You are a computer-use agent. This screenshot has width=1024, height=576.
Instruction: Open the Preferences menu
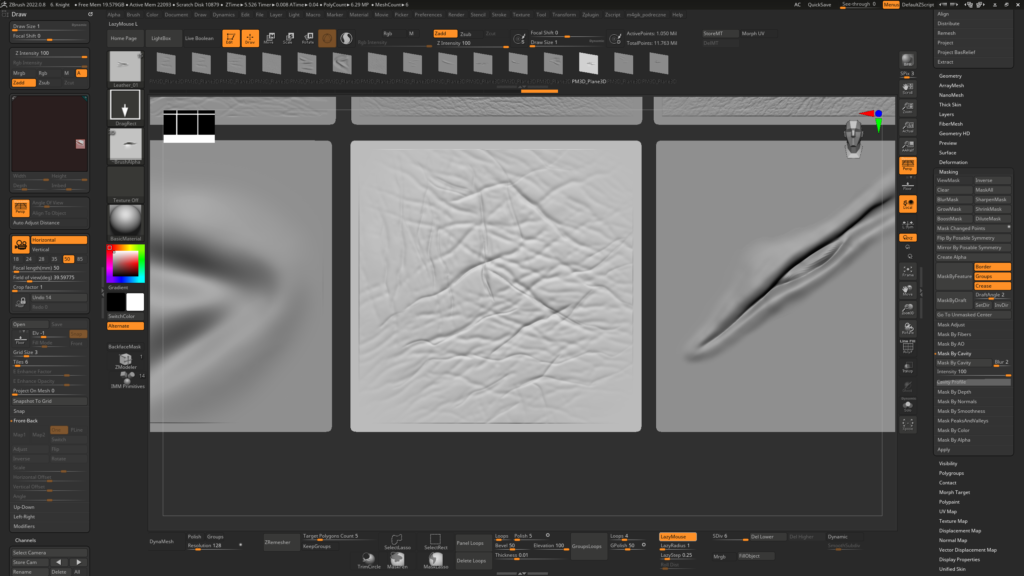point(428,14)
